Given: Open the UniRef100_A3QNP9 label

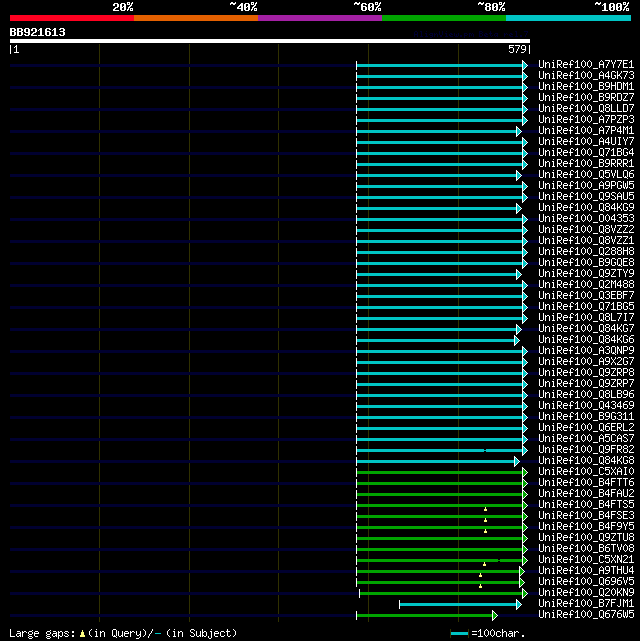Looking at the screenshot, I should 586,351.
